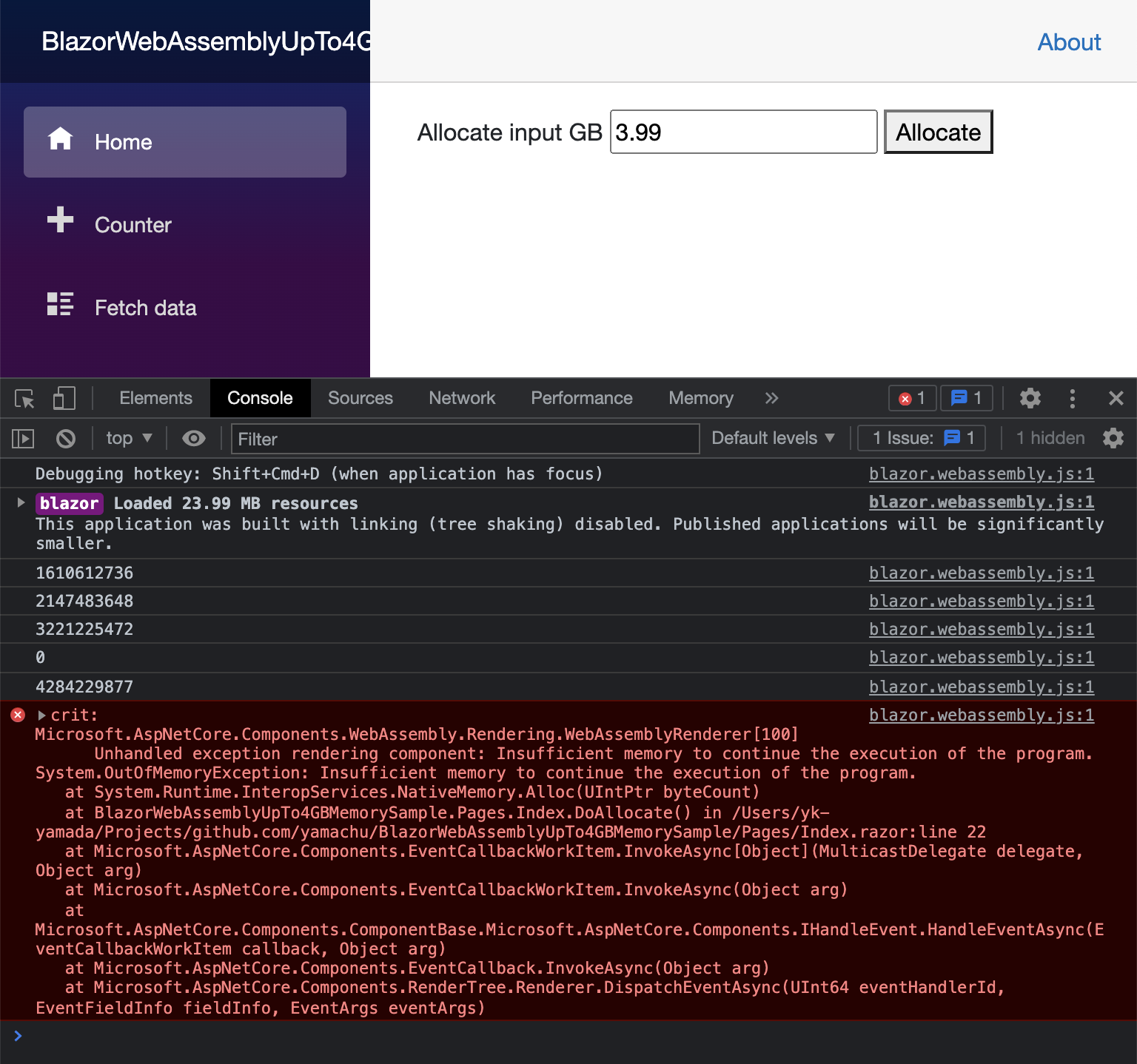1137x1064 pixels.
Task: Click the BlazorWebAssemblyUpTo4G brand title
Action: pyautogui.click(x=206, y=41)
